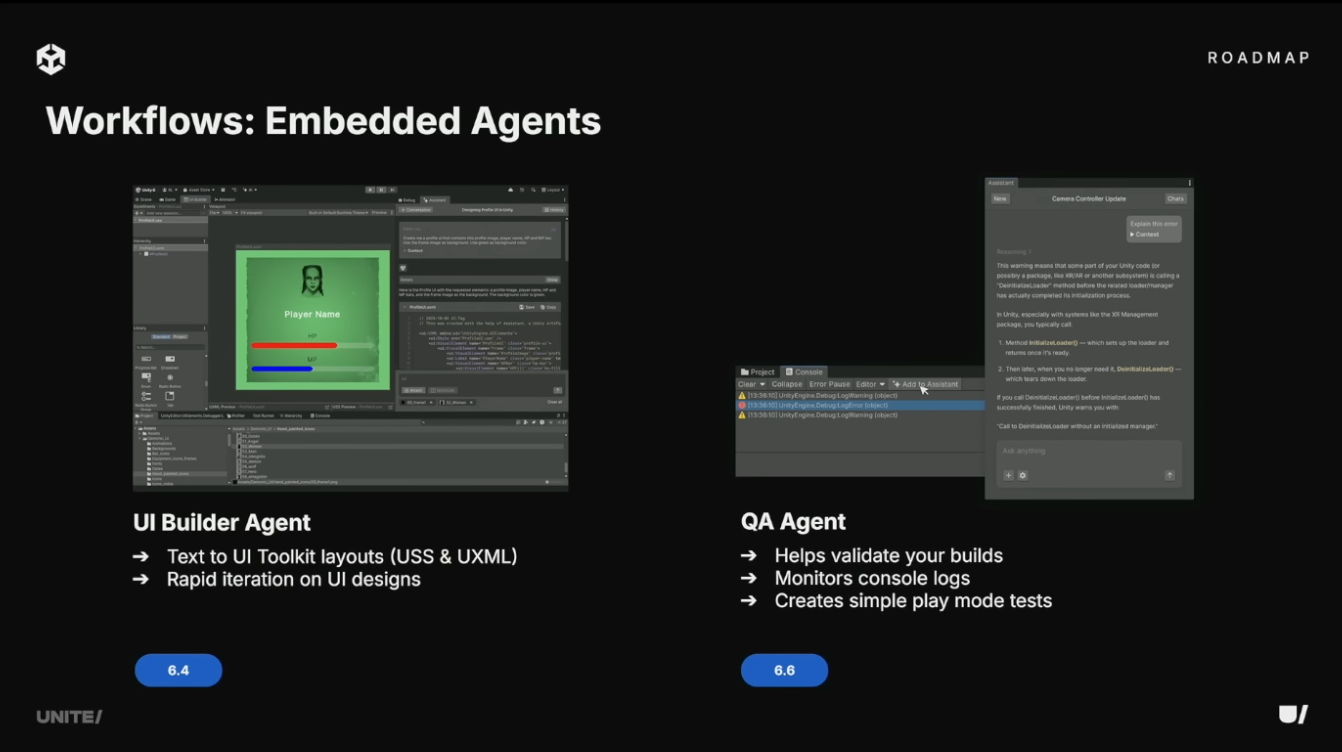
Task: Click the New button in the Assistant window
Action: point(1000,199)
